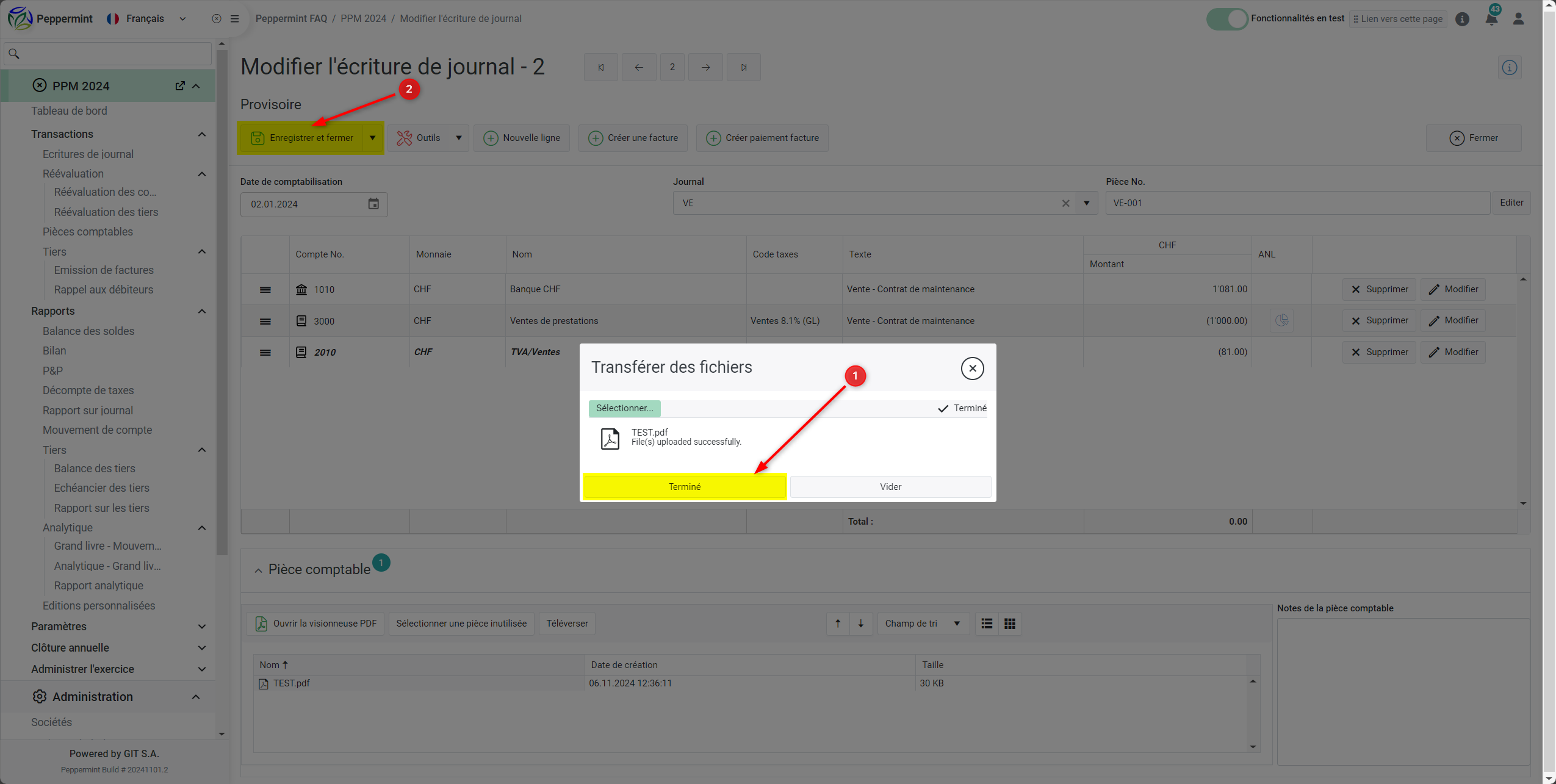Open Bilan report in sidebar
1556x784 pixels.
pyautogui.click(x=54, y=351)
